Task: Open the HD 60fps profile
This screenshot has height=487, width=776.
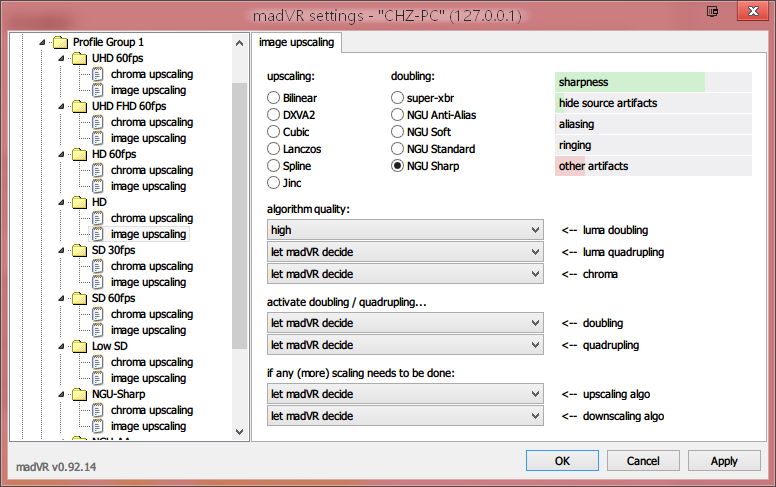Action: [114, 154]
